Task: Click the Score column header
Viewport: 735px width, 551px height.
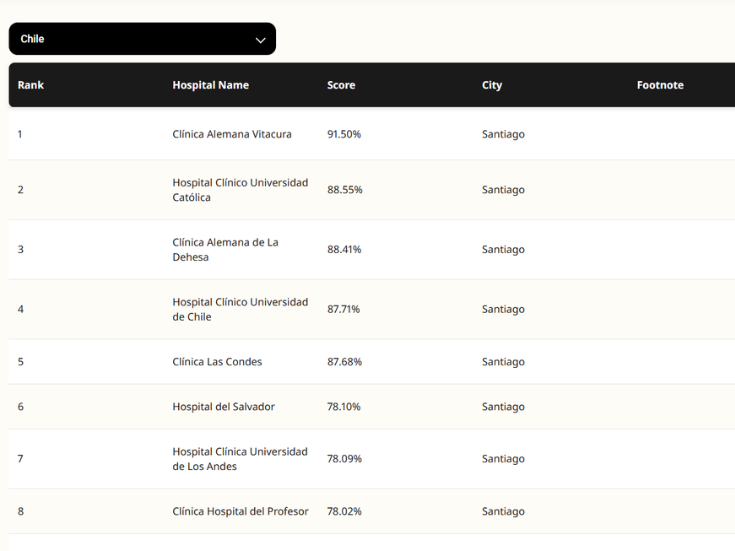Action: 341,86
